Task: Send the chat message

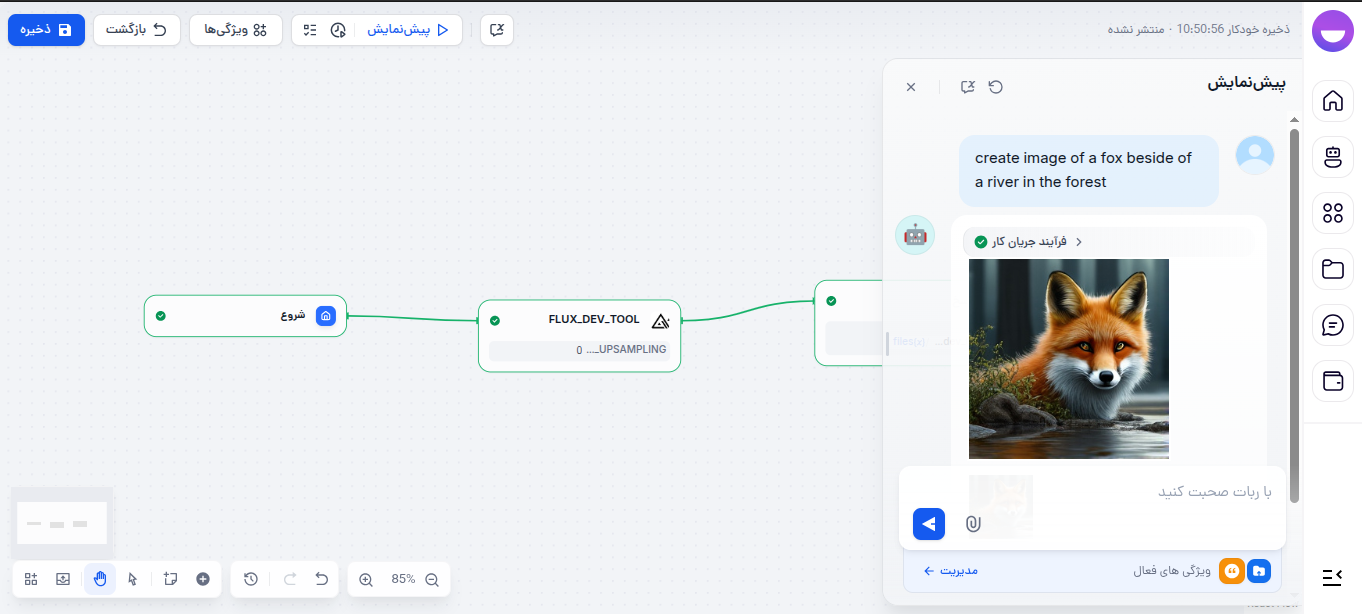Action: [x=929, y=523]
